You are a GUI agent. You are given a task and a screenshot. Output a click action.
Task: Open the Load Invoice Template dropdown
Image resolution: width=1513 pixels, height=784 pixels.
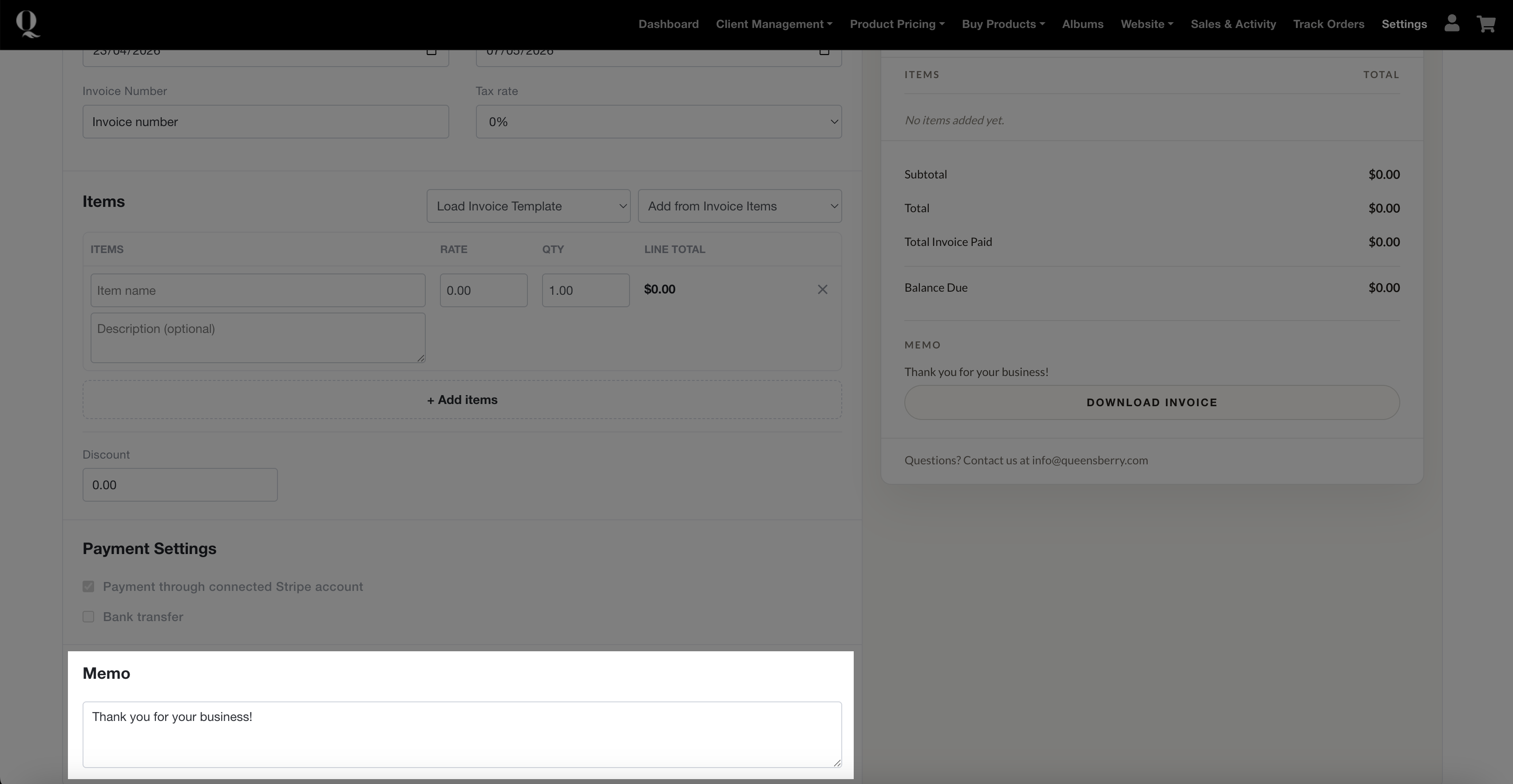(x=528, y=206)
